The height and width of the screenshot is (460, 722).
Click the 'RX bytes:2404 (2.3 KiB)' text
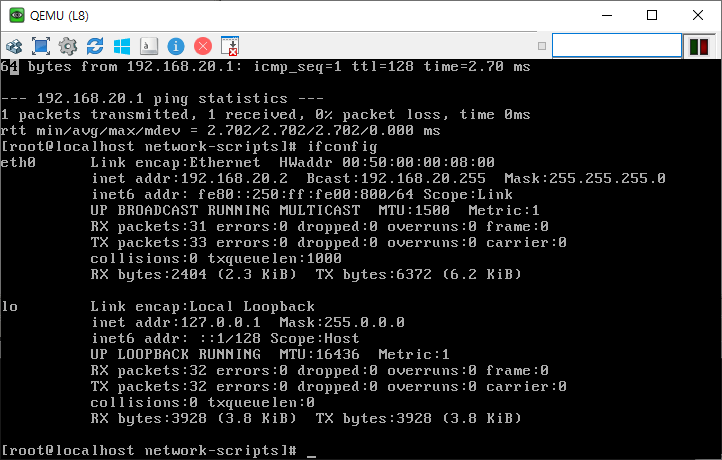tap(193, 274)
